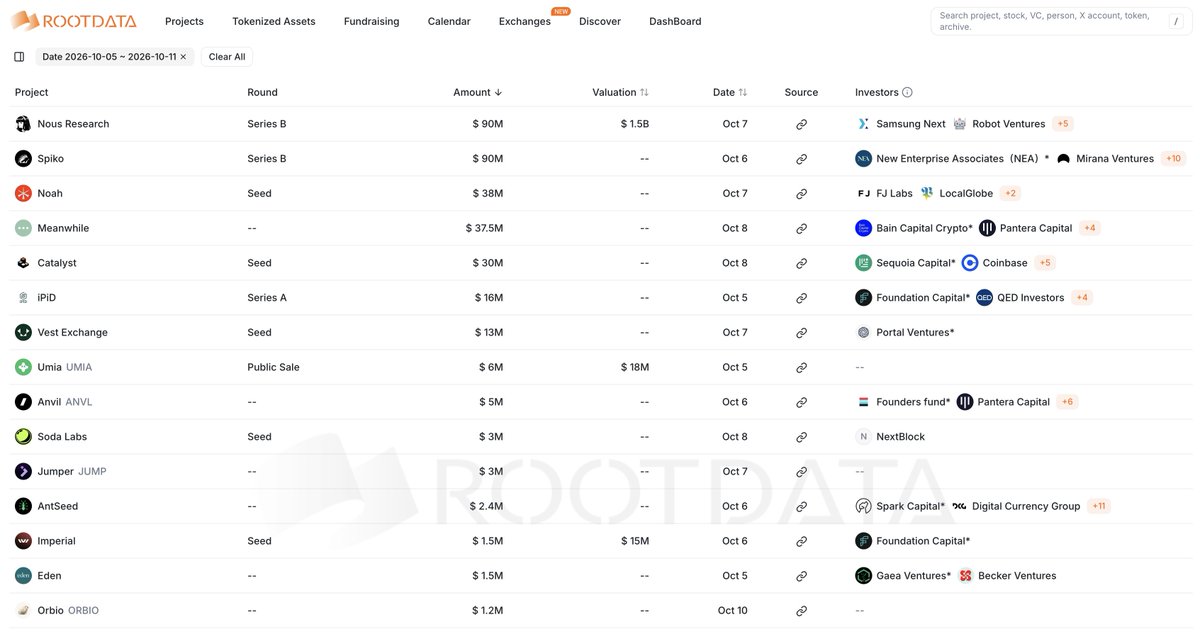Click the Investors info icon
This screenshot has width=1200, height=632.
click(907, 92)
